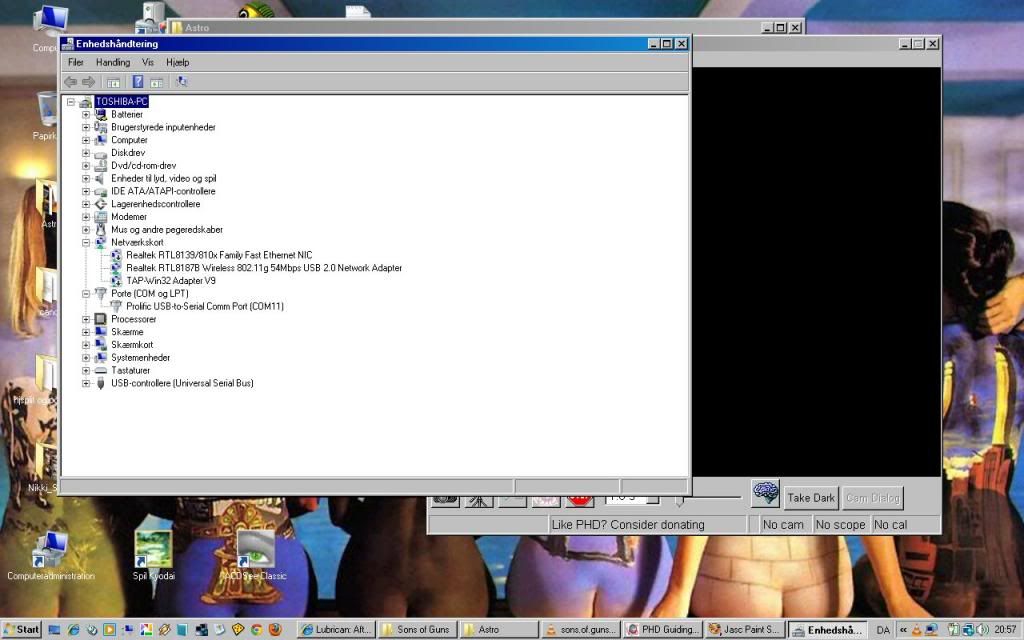This screenshot has height=640, width=1024.
Task: Click the volume speaker icon in system tray
Action: click(983, 630)
